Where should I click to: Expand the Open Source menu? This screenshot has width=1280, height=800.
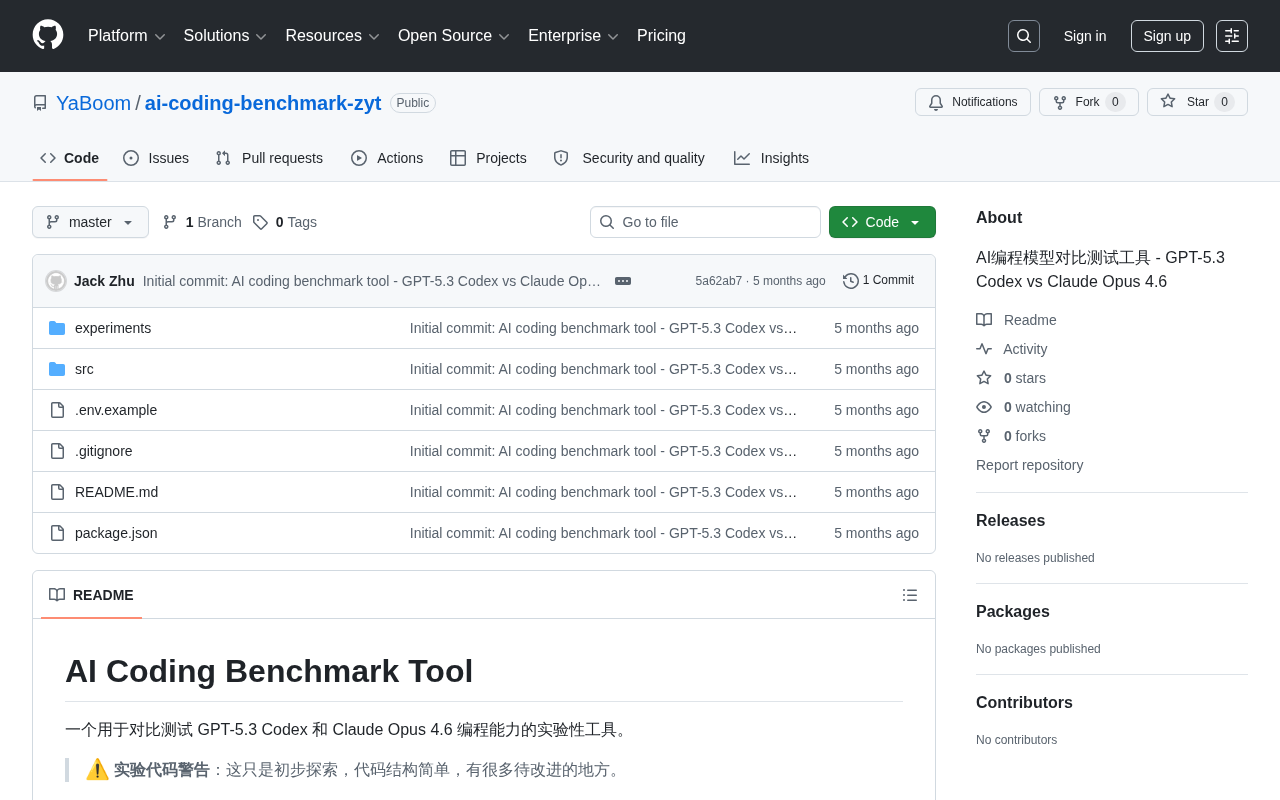pyautogui.click(x=454, y=36)
